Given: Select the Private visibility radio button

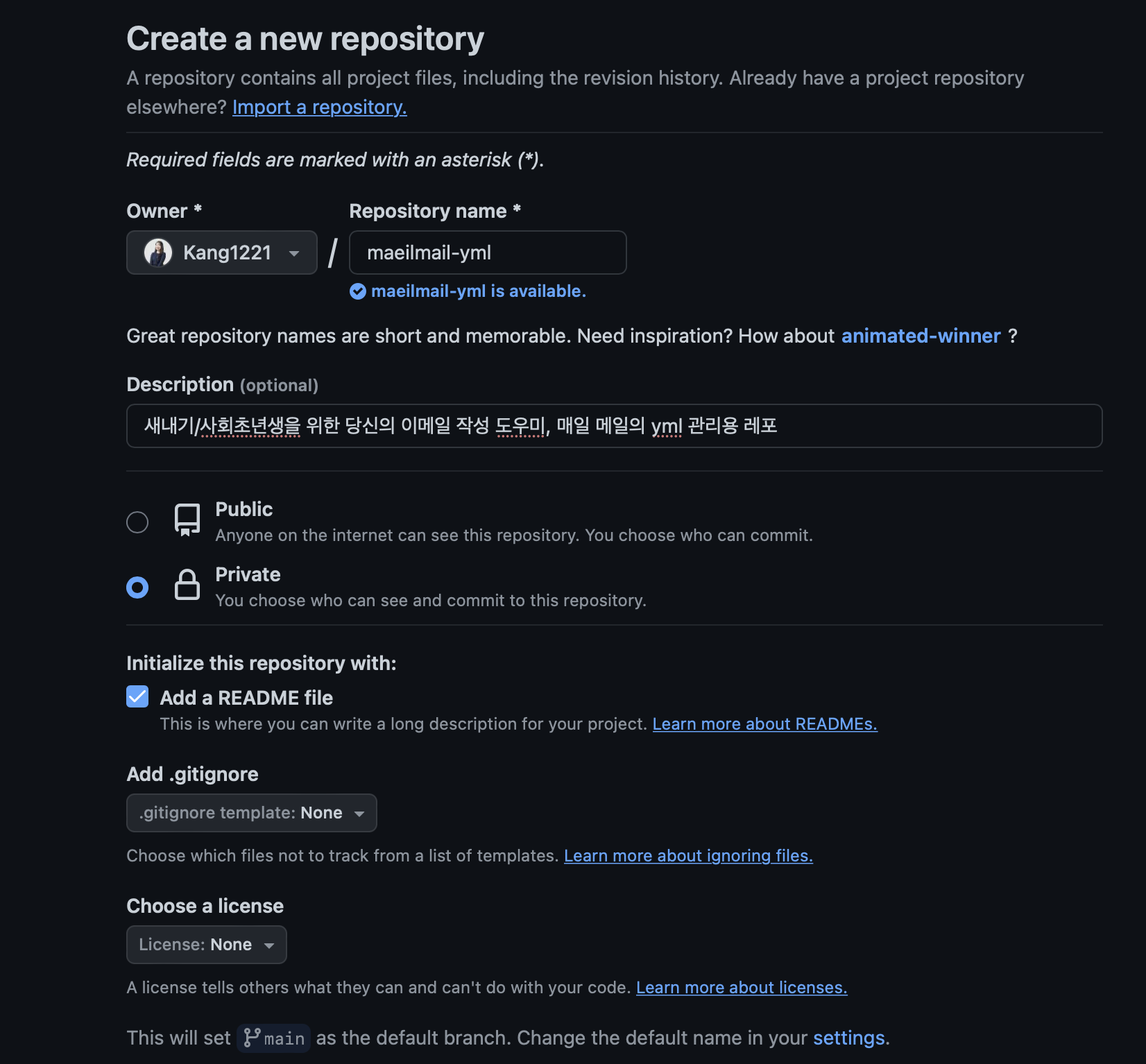Looking at the screenshot, I should pyautogui.click(x=137, y=587).
